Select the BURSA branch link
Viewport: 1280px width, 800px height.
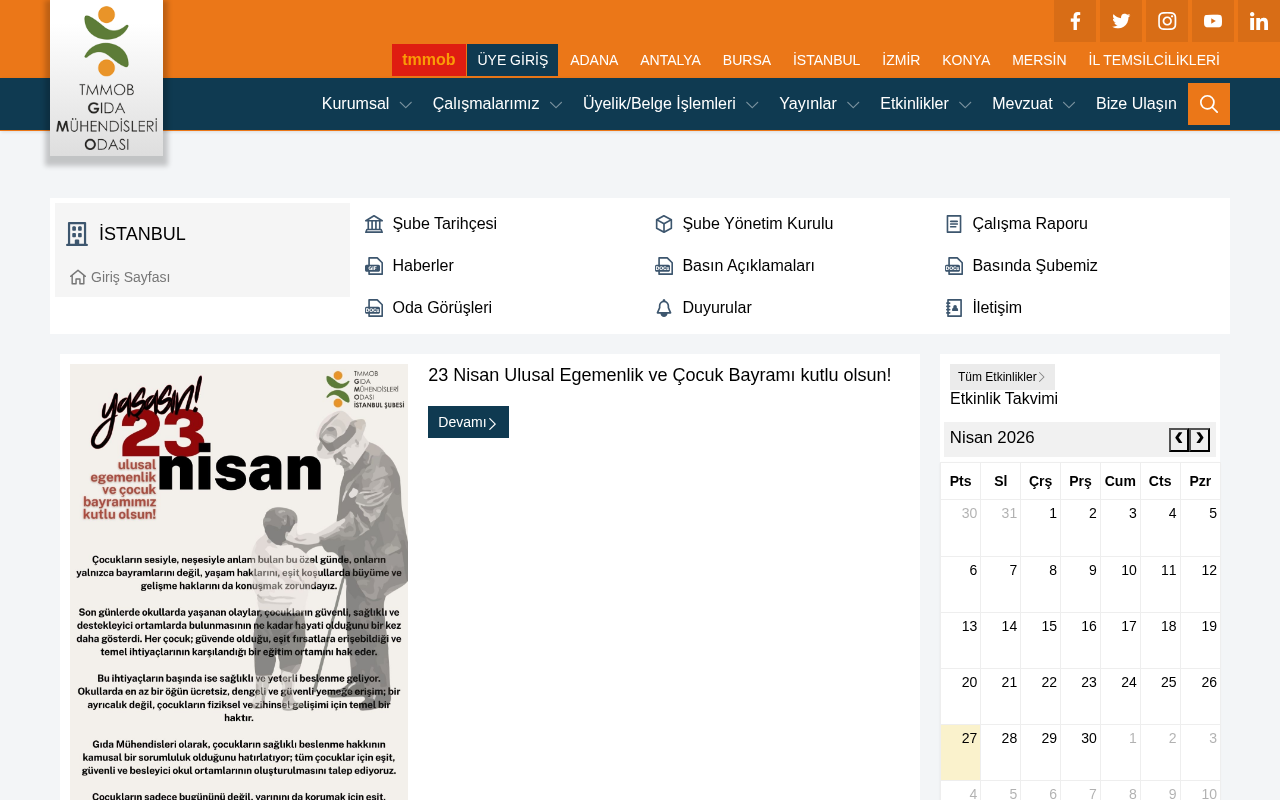(x=747, y=60)
